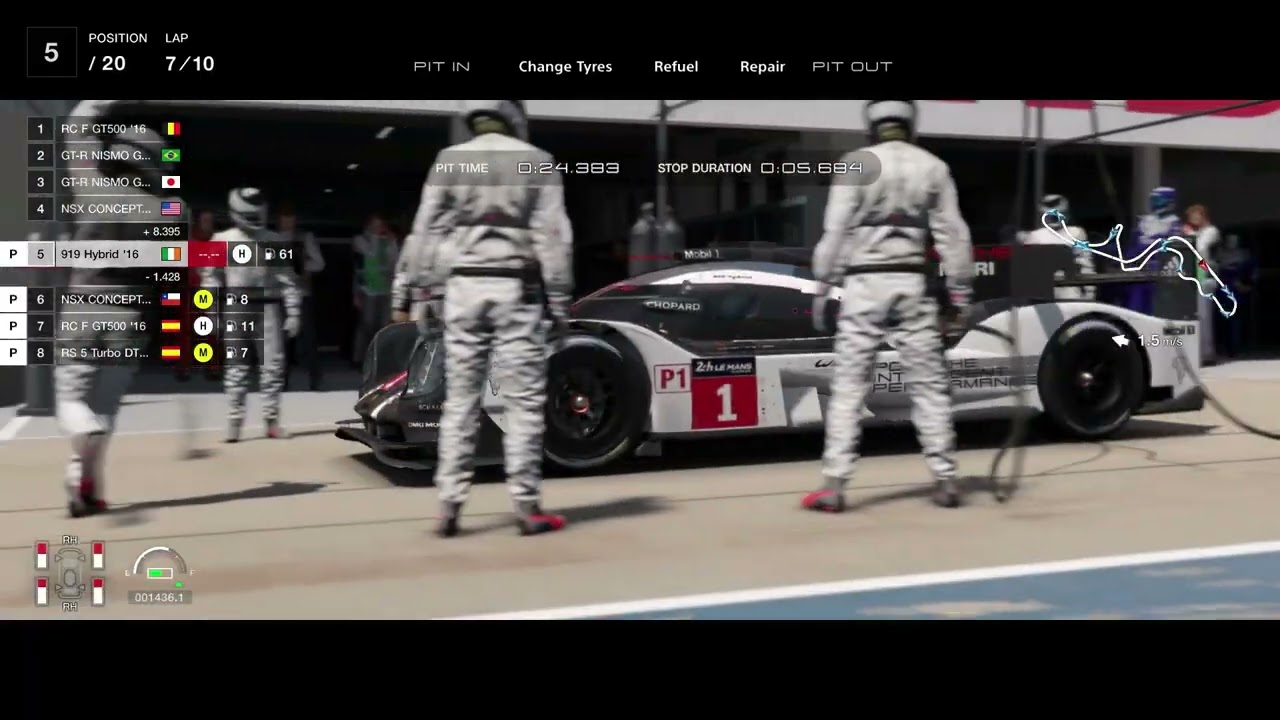Click the fuel pump icon showing 11
The width and height of the screenshot is (1280, 720).
point(230,326)
